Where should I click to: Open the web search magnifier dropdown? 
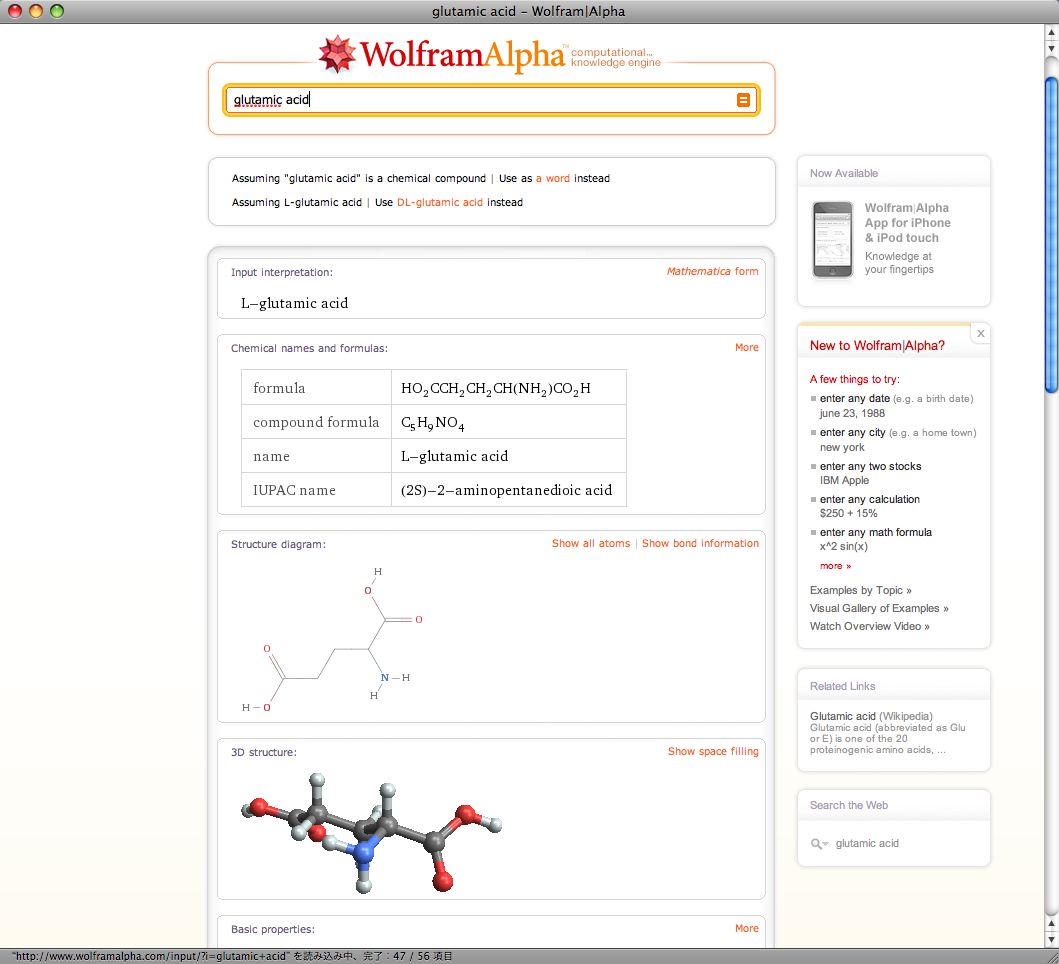(819, 844)
